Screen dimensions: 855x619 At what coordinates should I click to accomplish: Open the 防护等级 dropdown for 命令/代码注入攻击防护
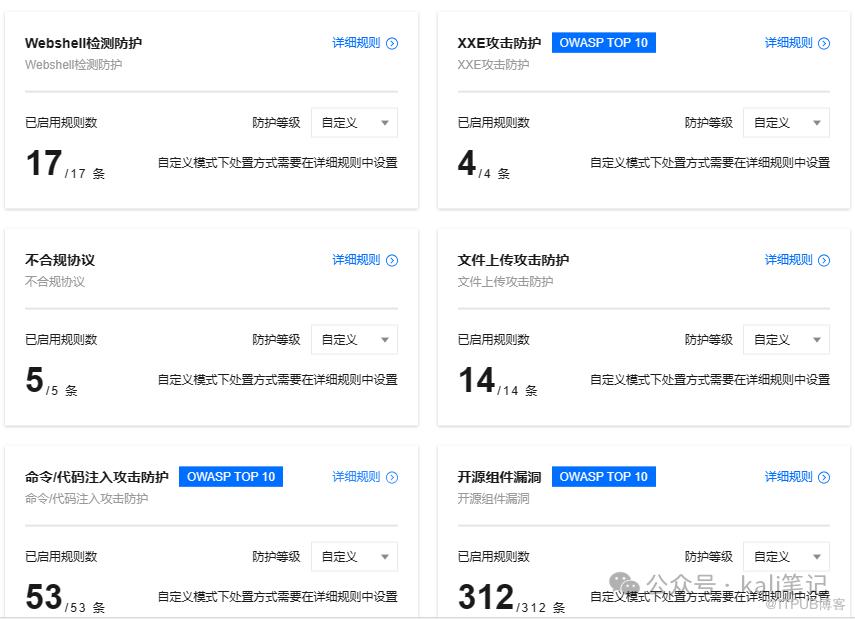point(354,557)
